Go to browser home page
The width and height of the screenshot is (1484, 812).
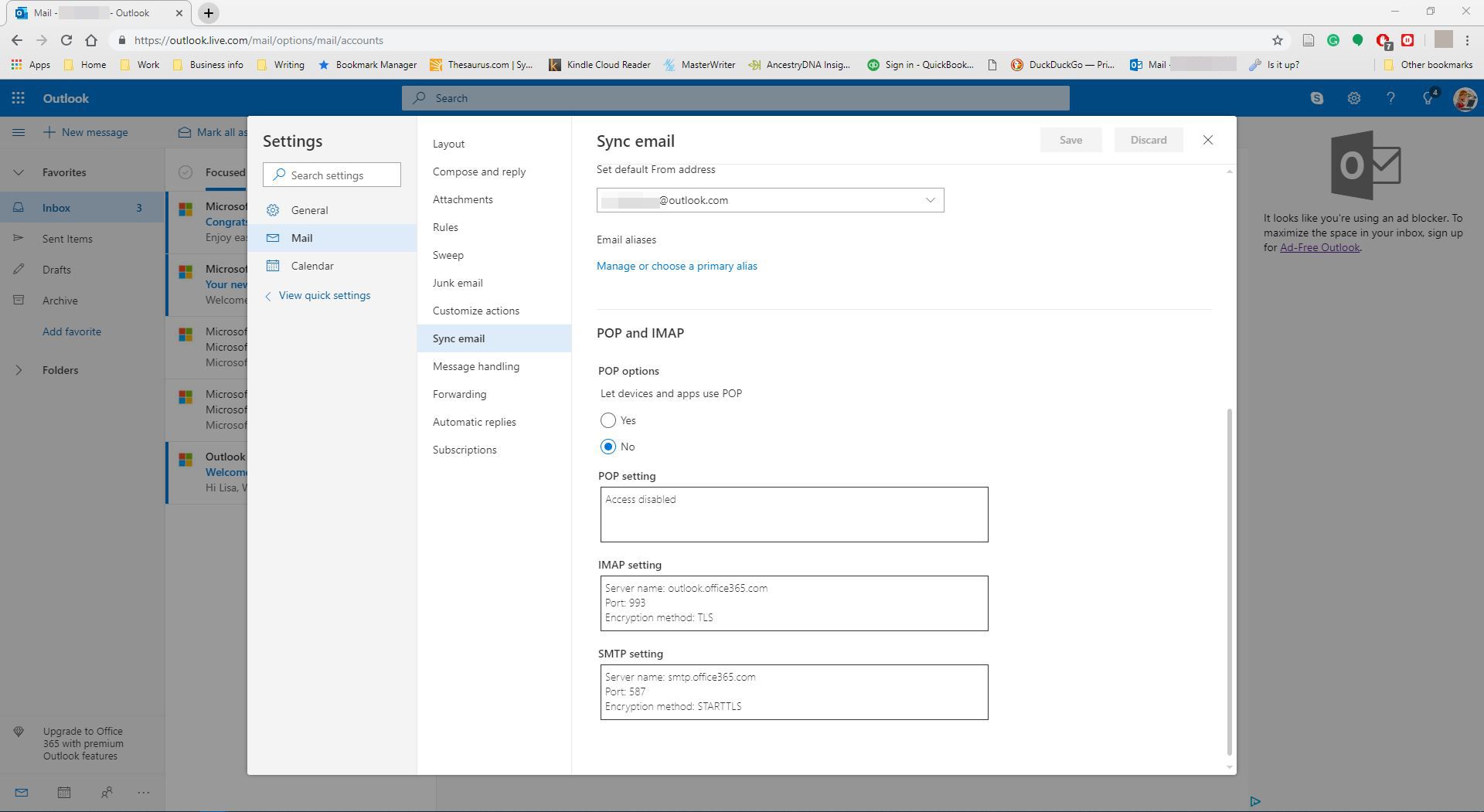point(91,40)
